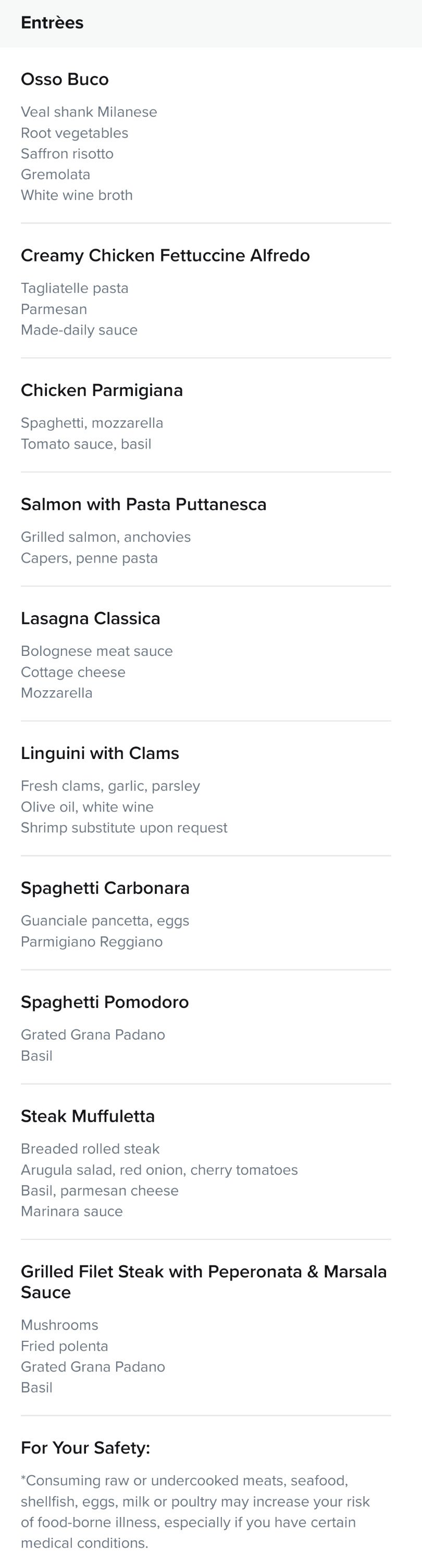Choose the Chicken Parmigiana dish
The width and height of the screenshot is (422, 1568).
pyautogui.click(x=102, y=390)
